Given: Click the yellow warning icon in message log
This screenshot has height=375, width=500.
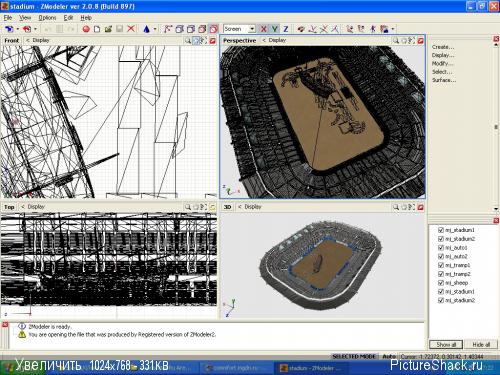Looking at the screenshot, I should [x=22, y=334].
